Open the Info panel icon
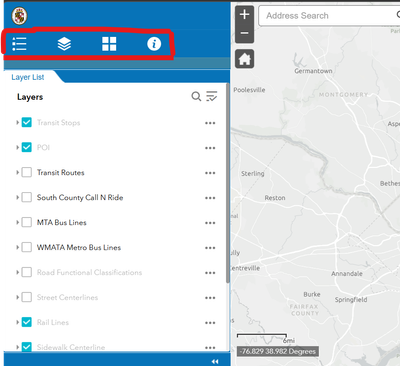Screen dimensions: 400x366 [154, 44]
